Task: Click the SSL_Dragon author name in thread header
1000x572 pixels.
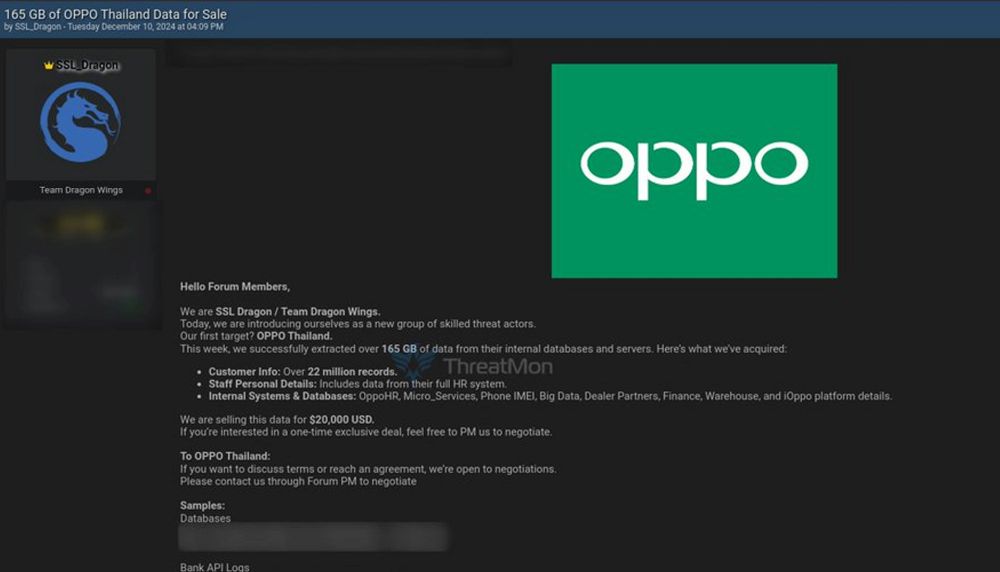Action: point(38,27)
